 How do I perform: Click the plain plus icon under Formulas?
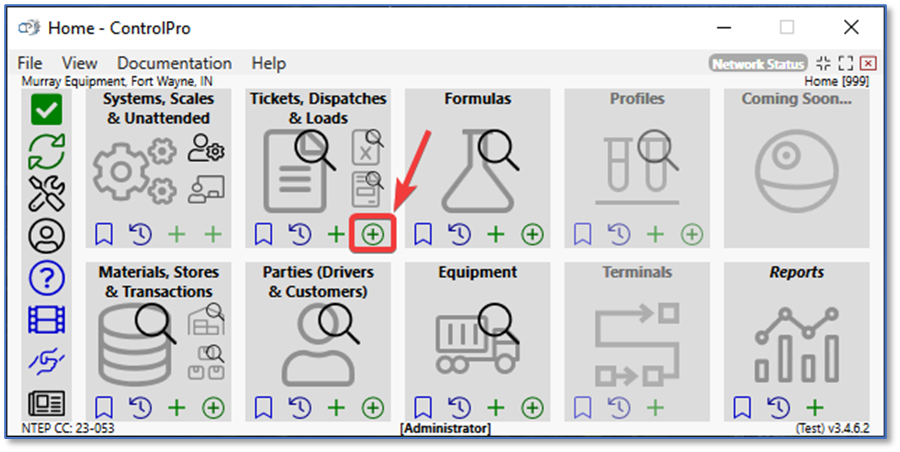click(x=495, y=235)
